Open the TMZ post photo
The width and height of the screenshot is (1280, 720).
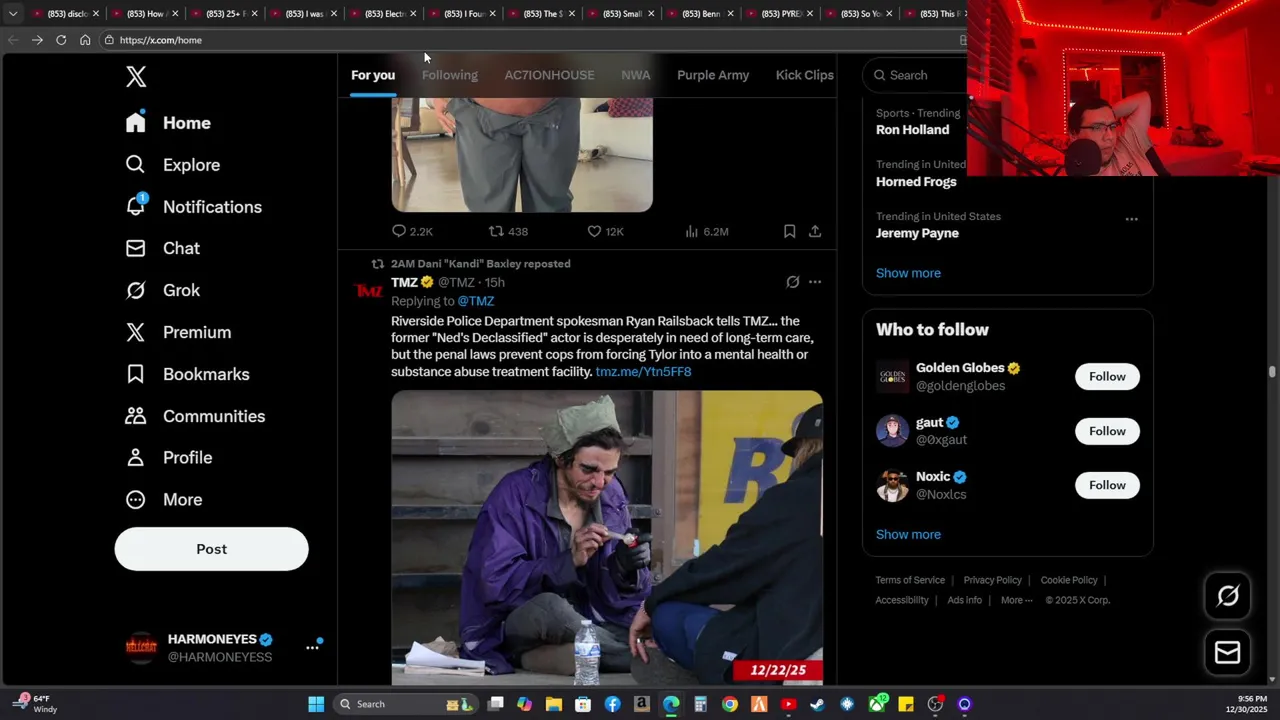[x=607, y=537]
